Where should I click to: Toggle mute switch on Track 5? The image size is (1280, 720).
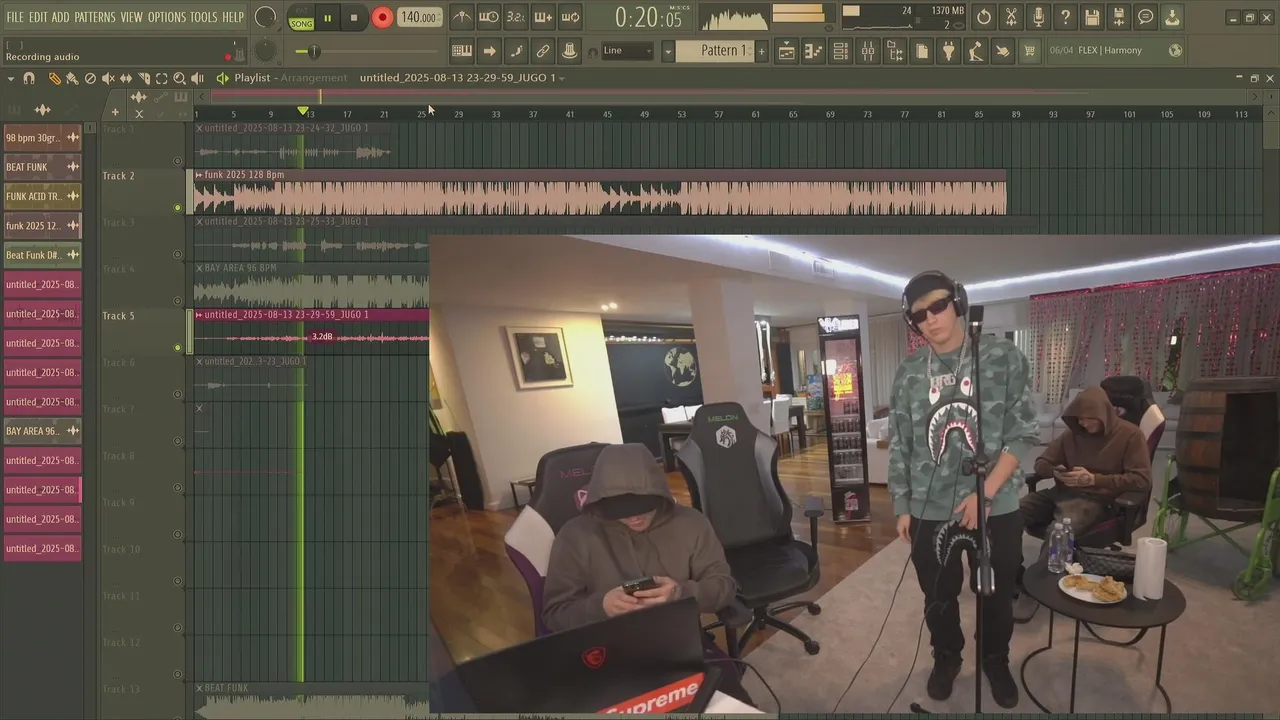(x=178, y=348)
